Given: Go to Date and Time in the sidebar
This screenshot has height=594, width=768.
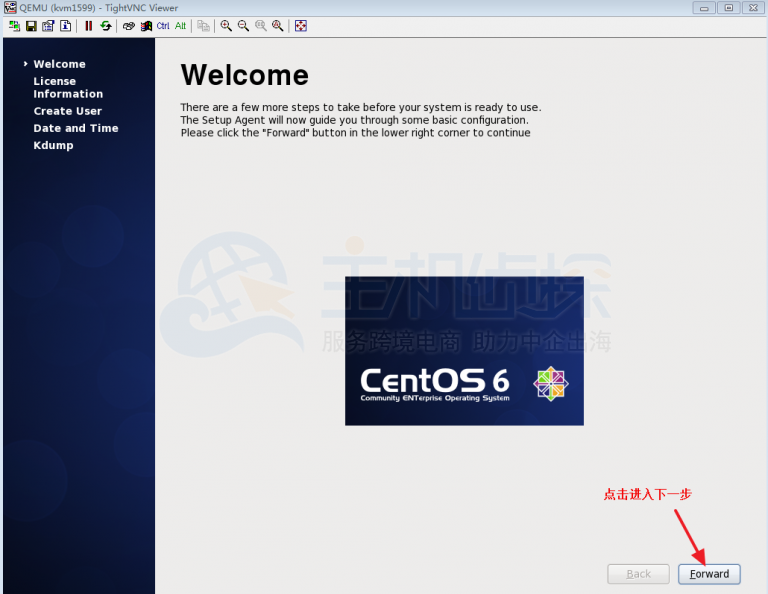Looking at the screenshot, I should pos(76,128).
